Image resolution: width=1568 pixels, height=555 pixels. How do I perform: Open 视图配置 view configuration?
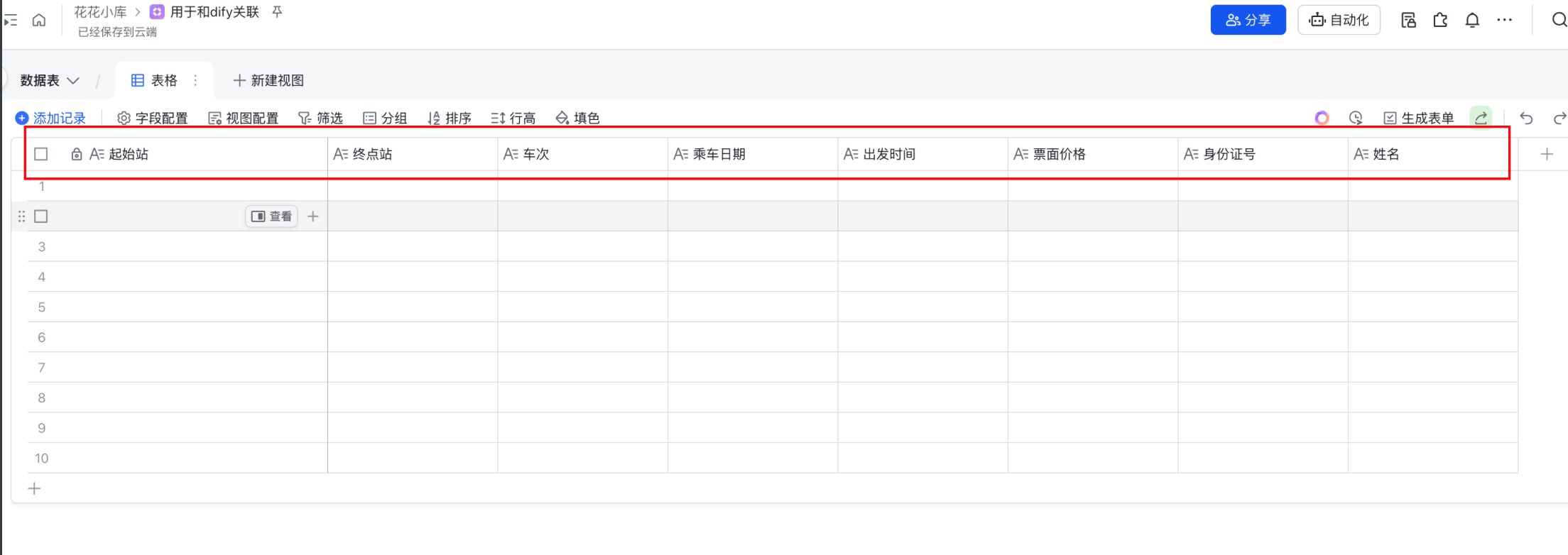click(x=243, y=118)
